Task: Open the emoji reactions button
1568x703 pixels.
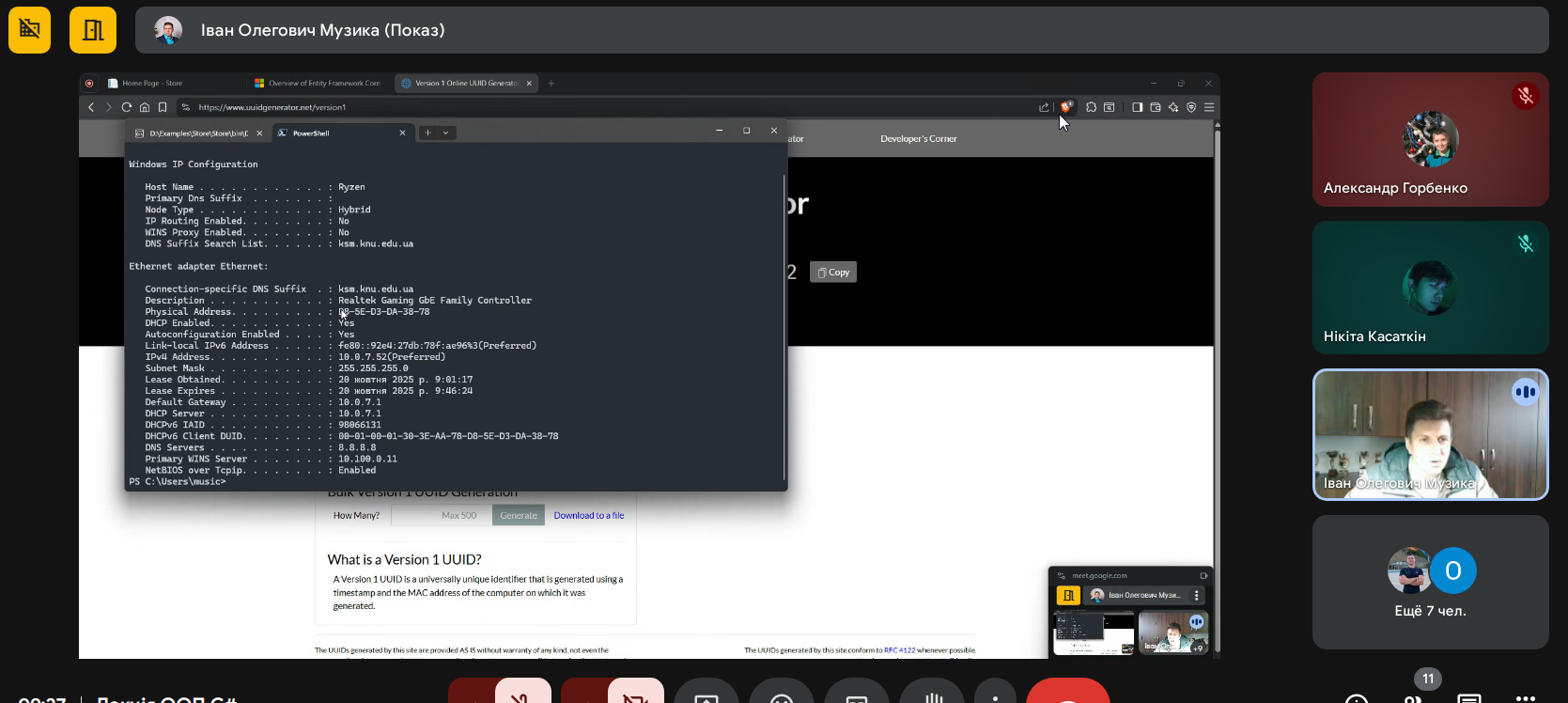Action: tap(782, 691)
